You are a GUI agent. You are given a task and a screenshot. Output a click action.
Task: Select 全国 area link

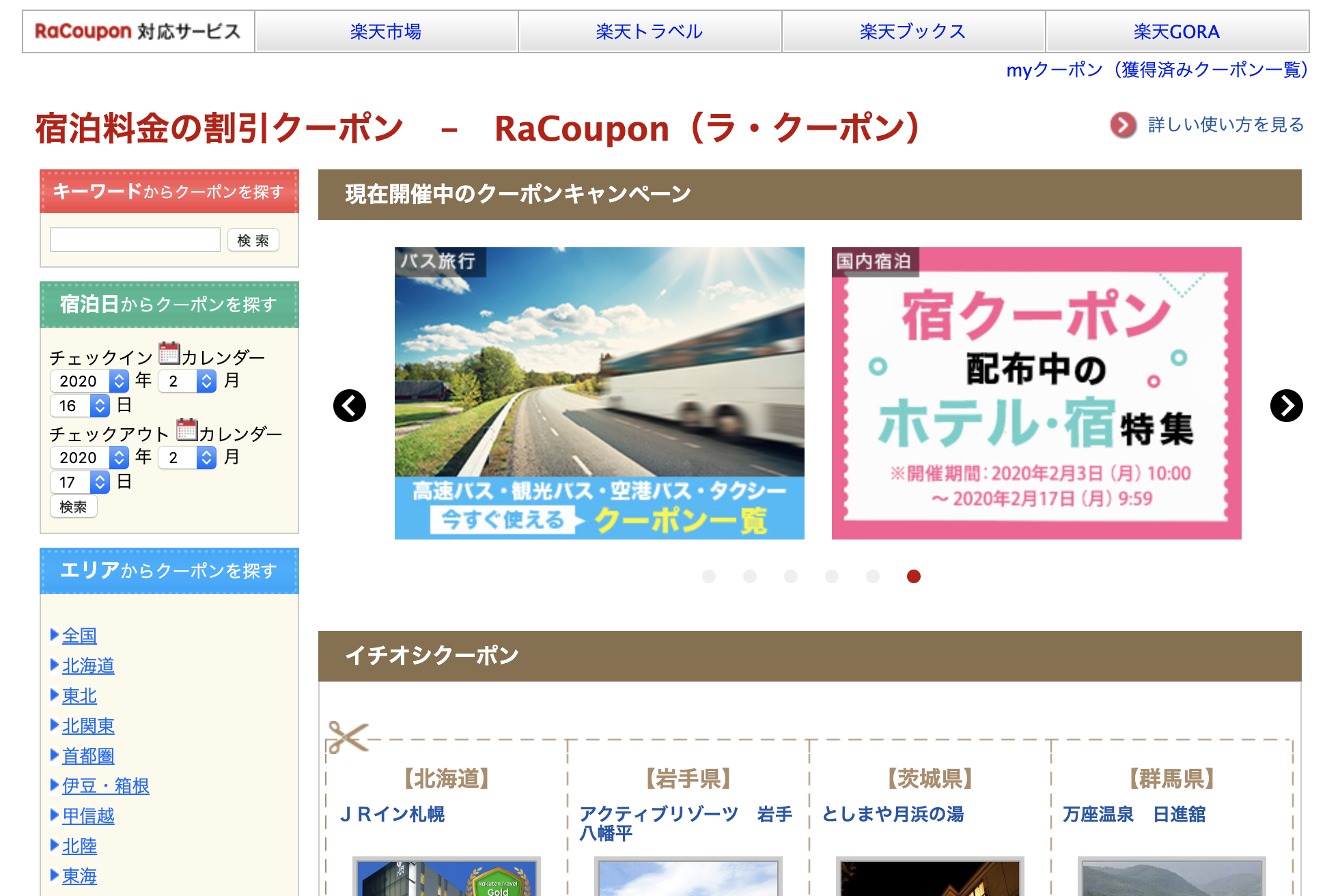79,636
